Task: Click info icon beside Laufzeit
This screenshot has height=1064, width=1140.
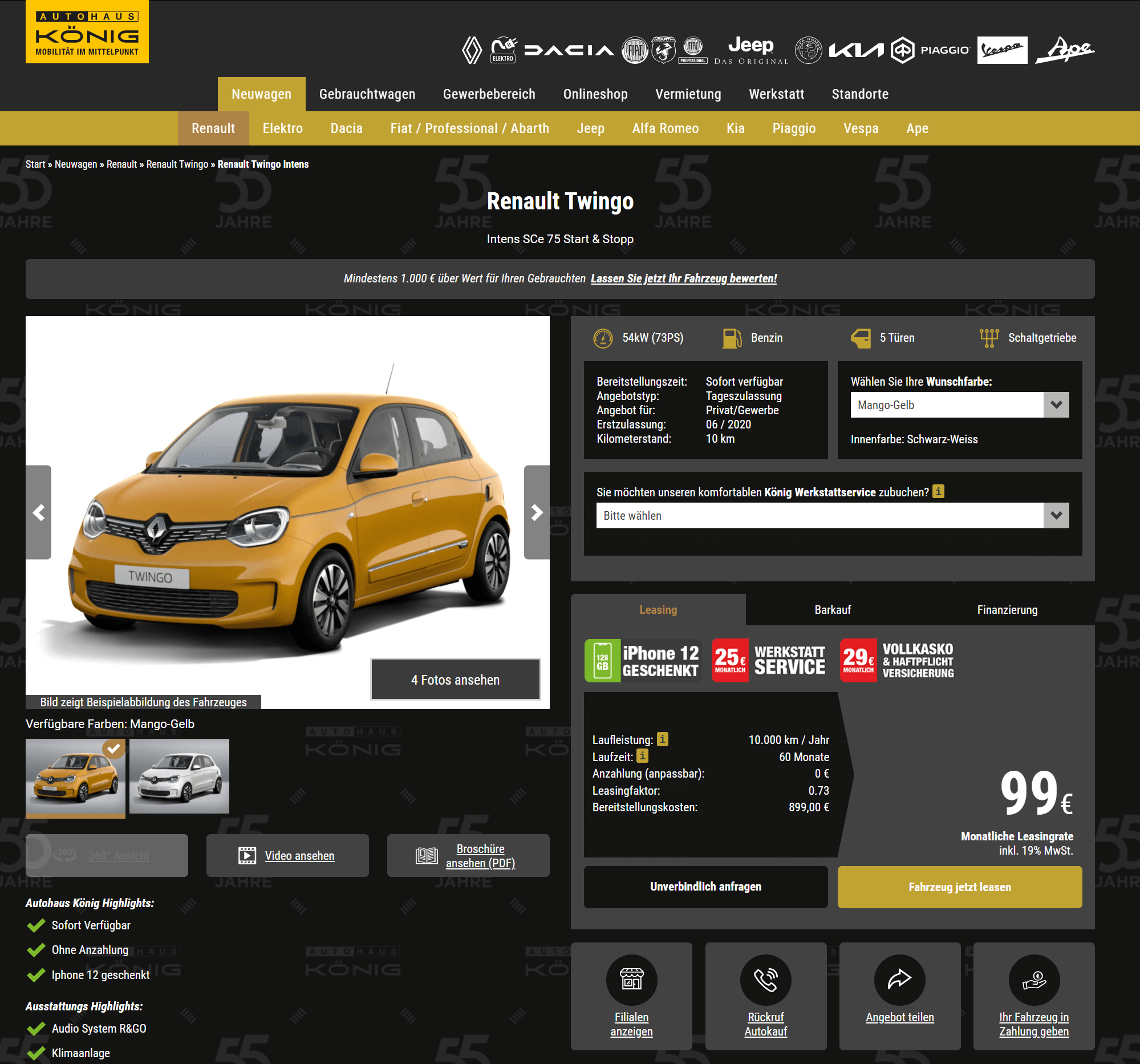Action: click(x=642, y=756)
